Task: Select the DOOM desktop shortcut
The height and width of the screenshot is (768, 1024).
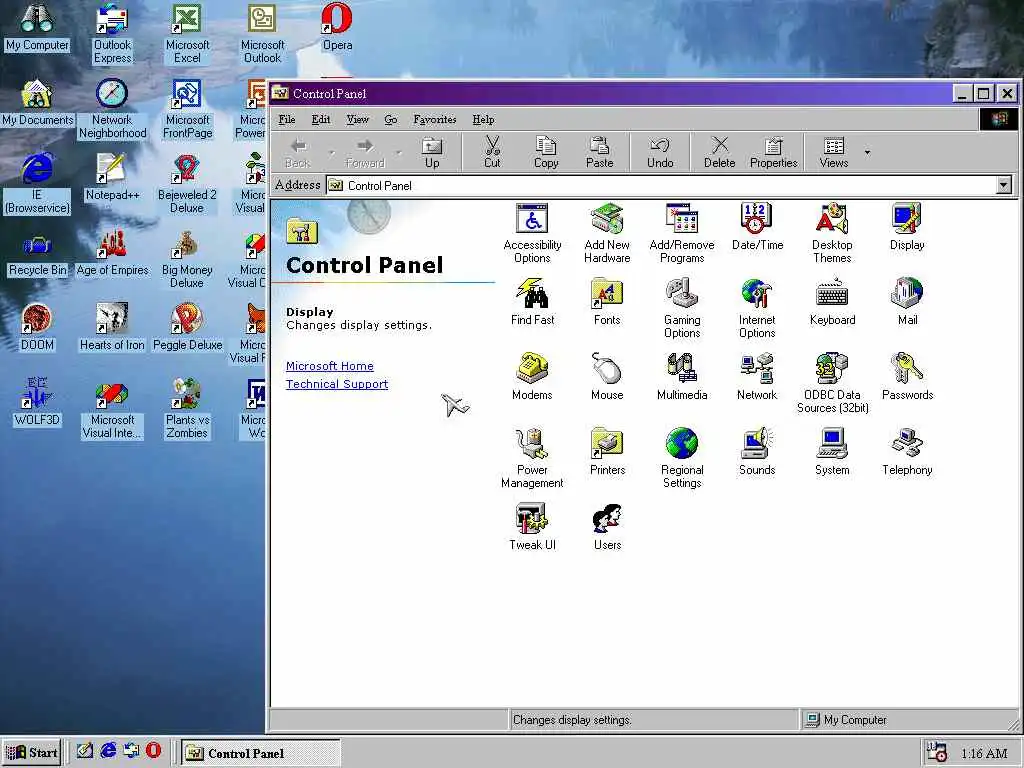Action: pyautogui.click(x=37, y=328)
